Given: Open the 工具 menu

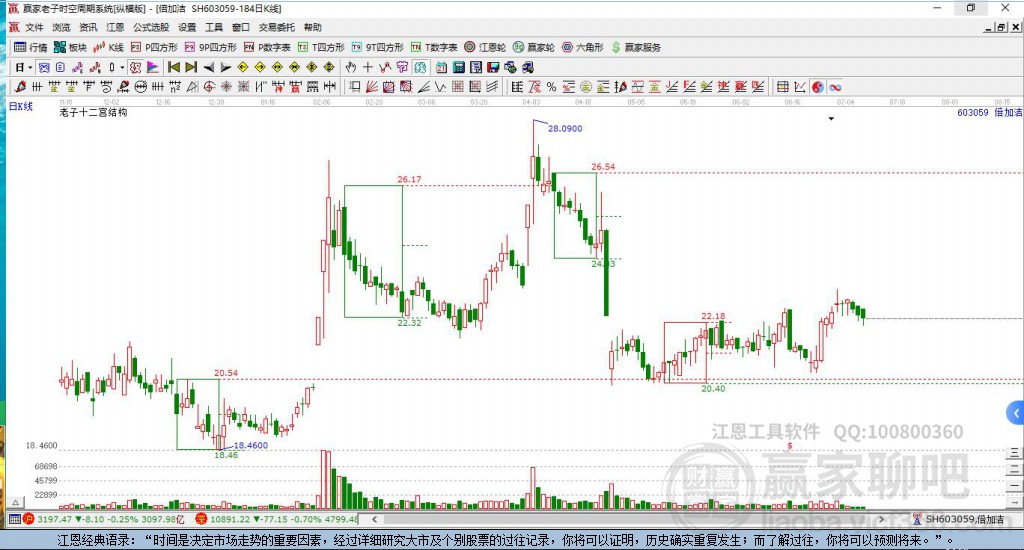Looking at the screenshot, I should click(214, 27).
